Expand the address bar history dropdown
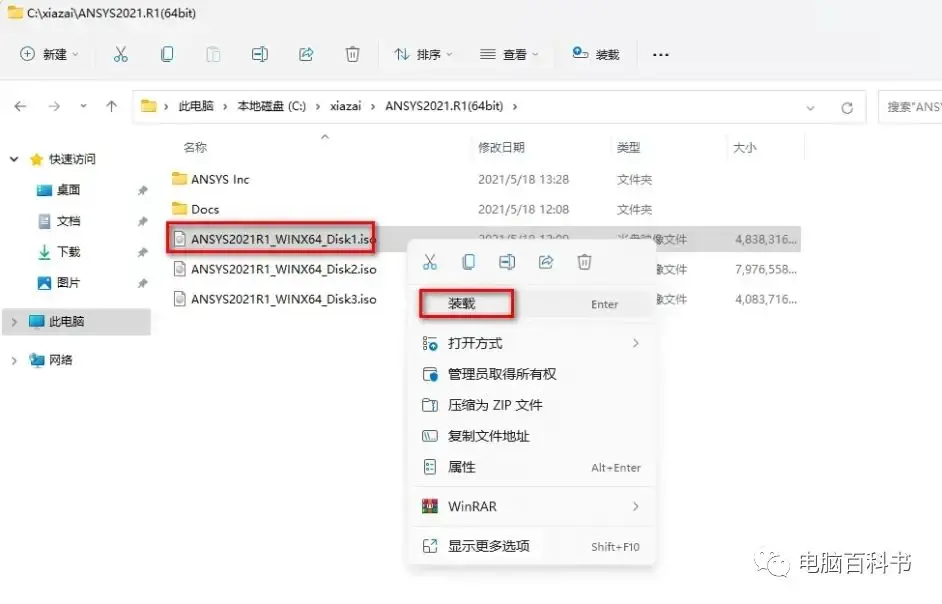 (x=810, y=108)
